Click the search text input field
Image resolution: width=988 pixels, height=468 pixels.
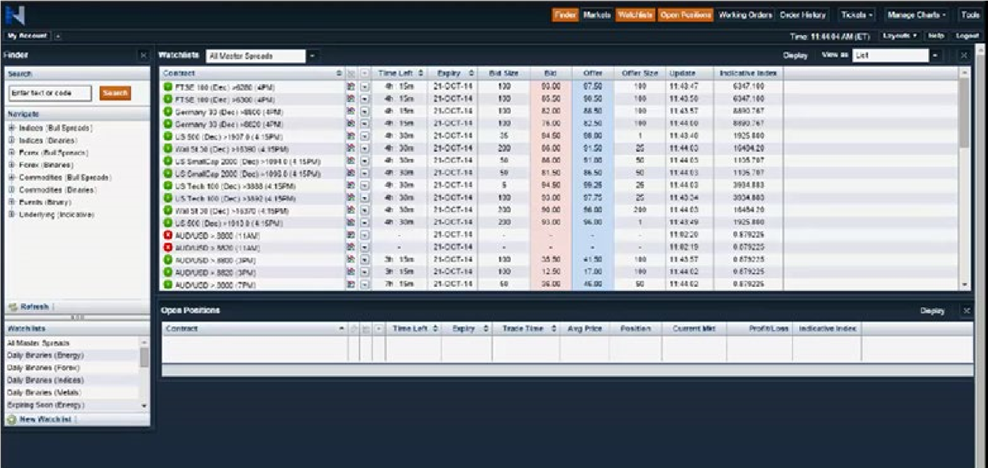50,93
